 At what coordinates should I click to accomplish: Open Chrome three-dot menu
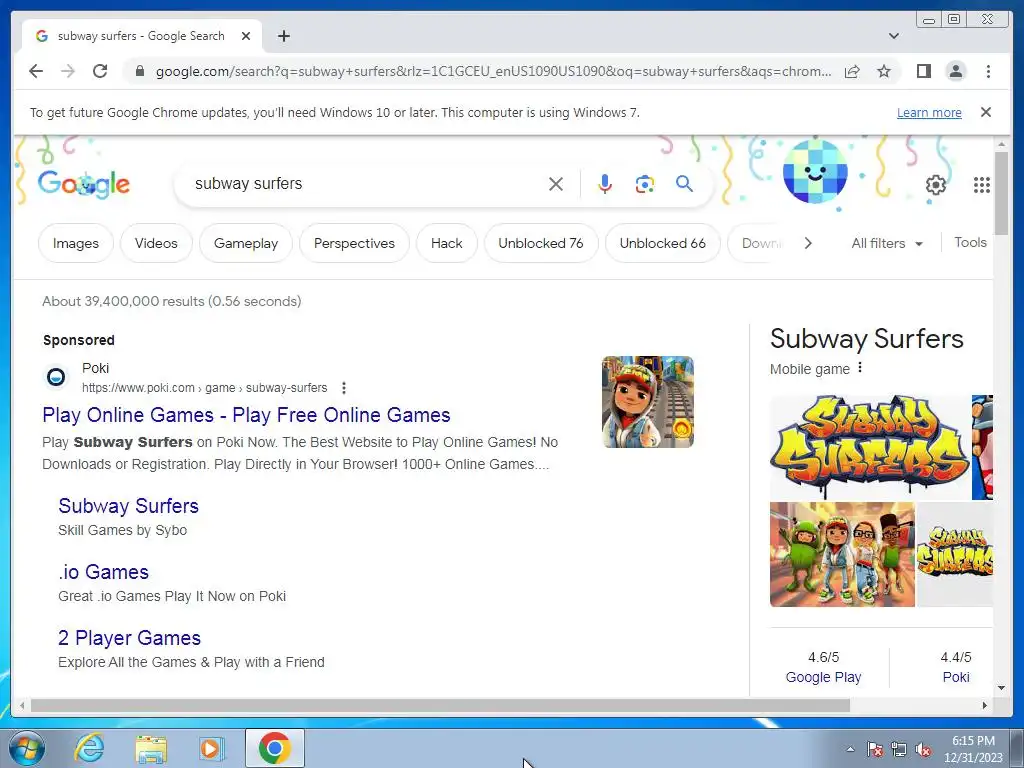[988, 71]
